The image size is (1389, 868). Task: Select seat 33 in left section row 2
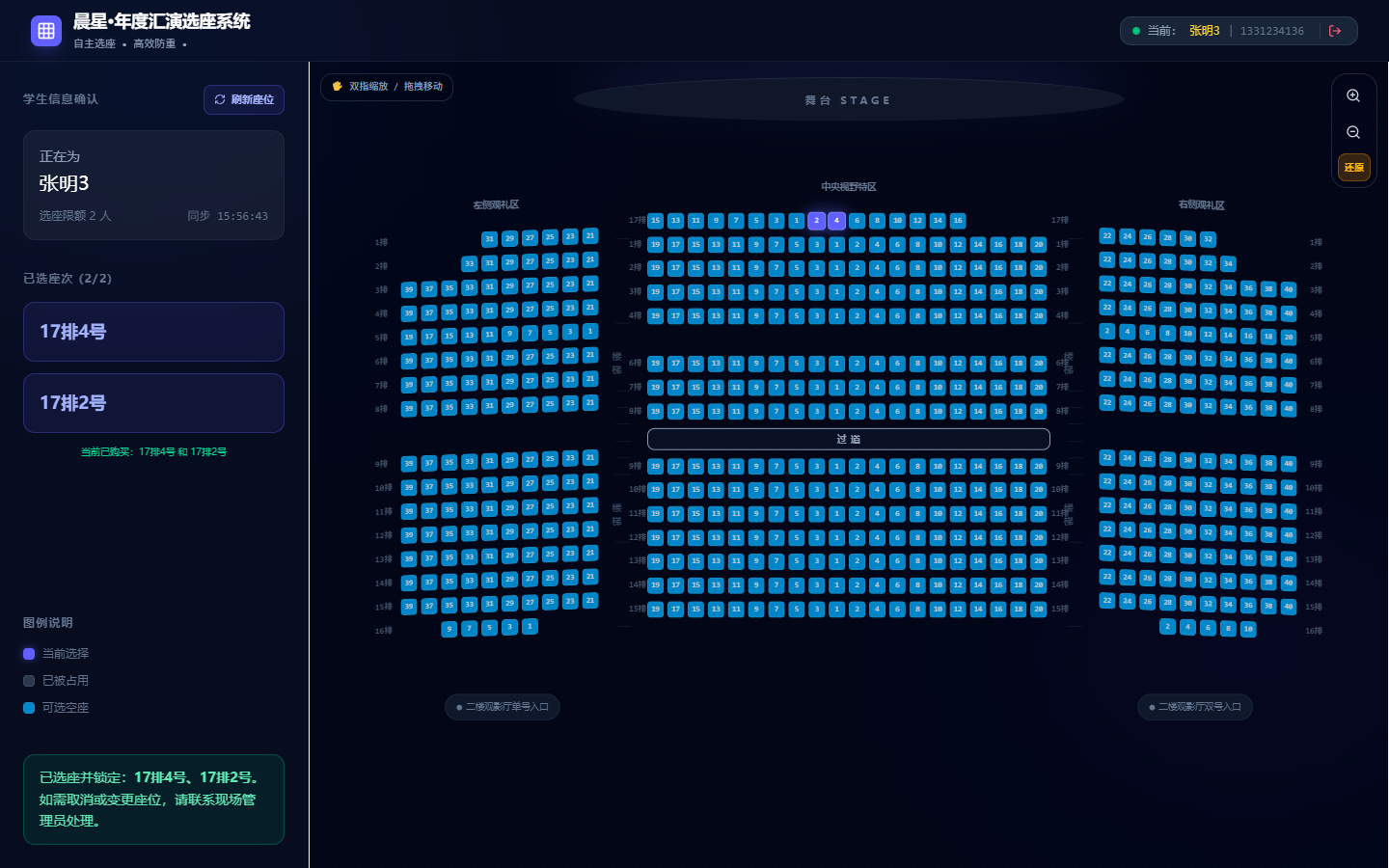click(469, 264)
